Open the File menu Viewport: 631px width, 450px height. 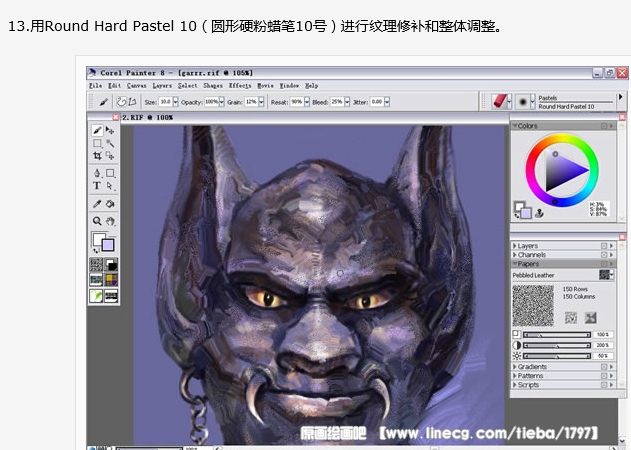click(95, 86)
